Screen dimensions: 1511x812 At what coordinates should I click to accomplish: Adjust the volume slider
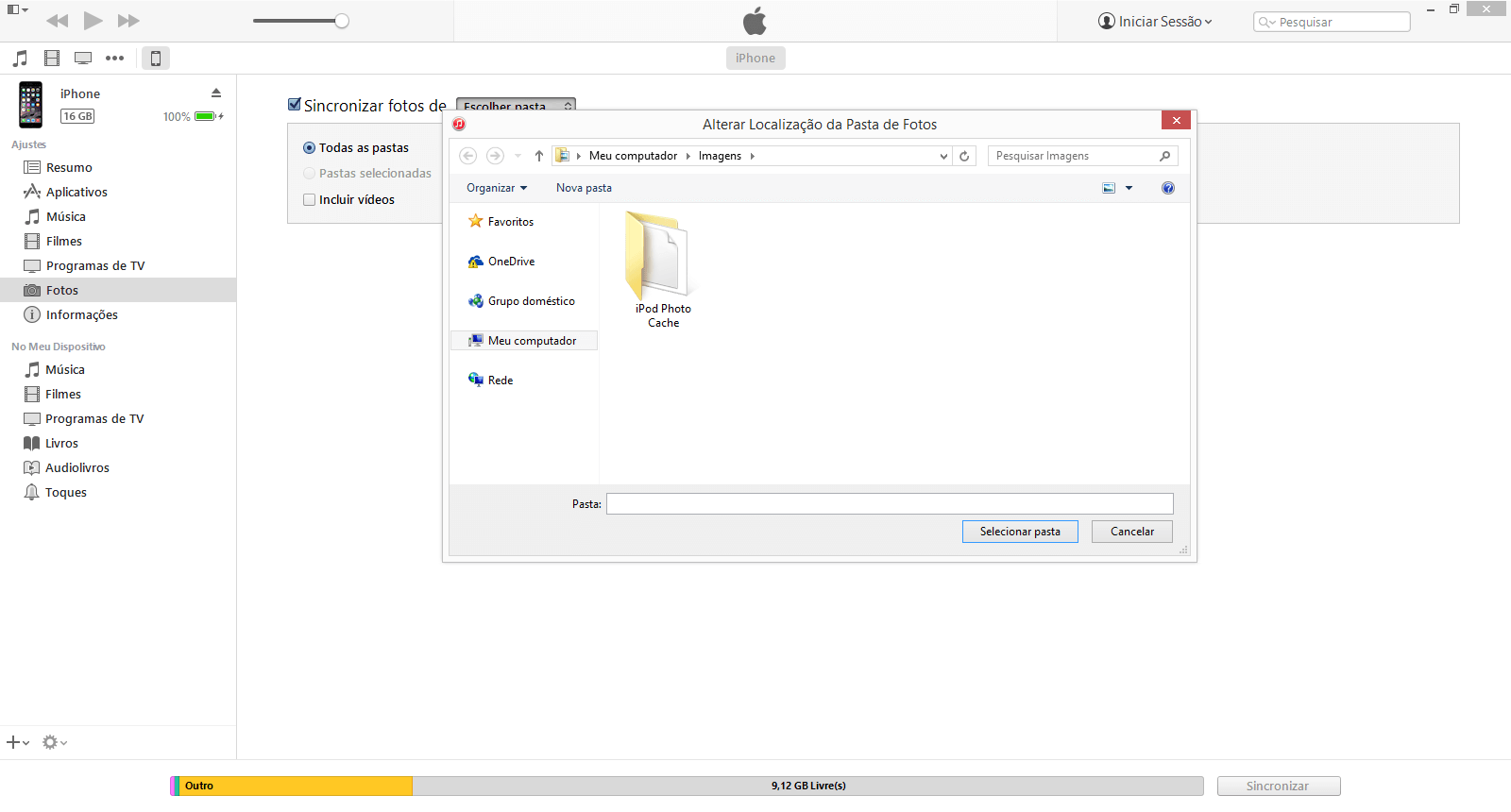point(301,21)
